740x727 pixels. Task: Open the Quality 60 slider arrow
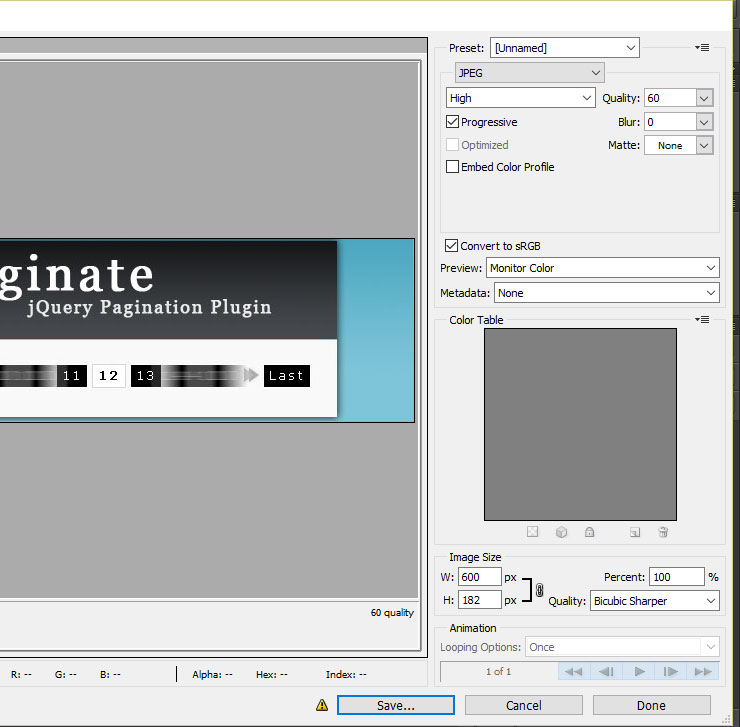coord(704,98)
